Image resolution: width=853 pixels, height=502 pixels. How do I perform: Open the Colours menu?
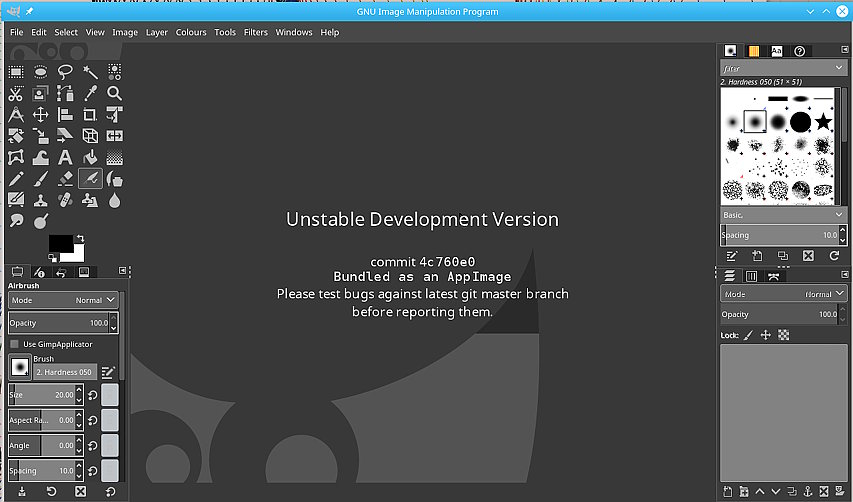click(x=191, y=32)
